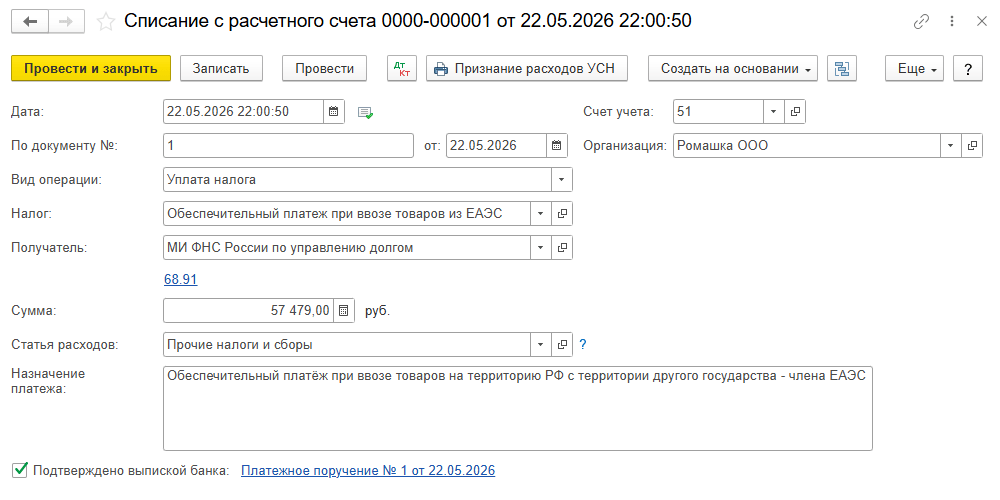Open the three-dot window menu
This screenshot has height=500, width=1000.
(x=952, y=22)
